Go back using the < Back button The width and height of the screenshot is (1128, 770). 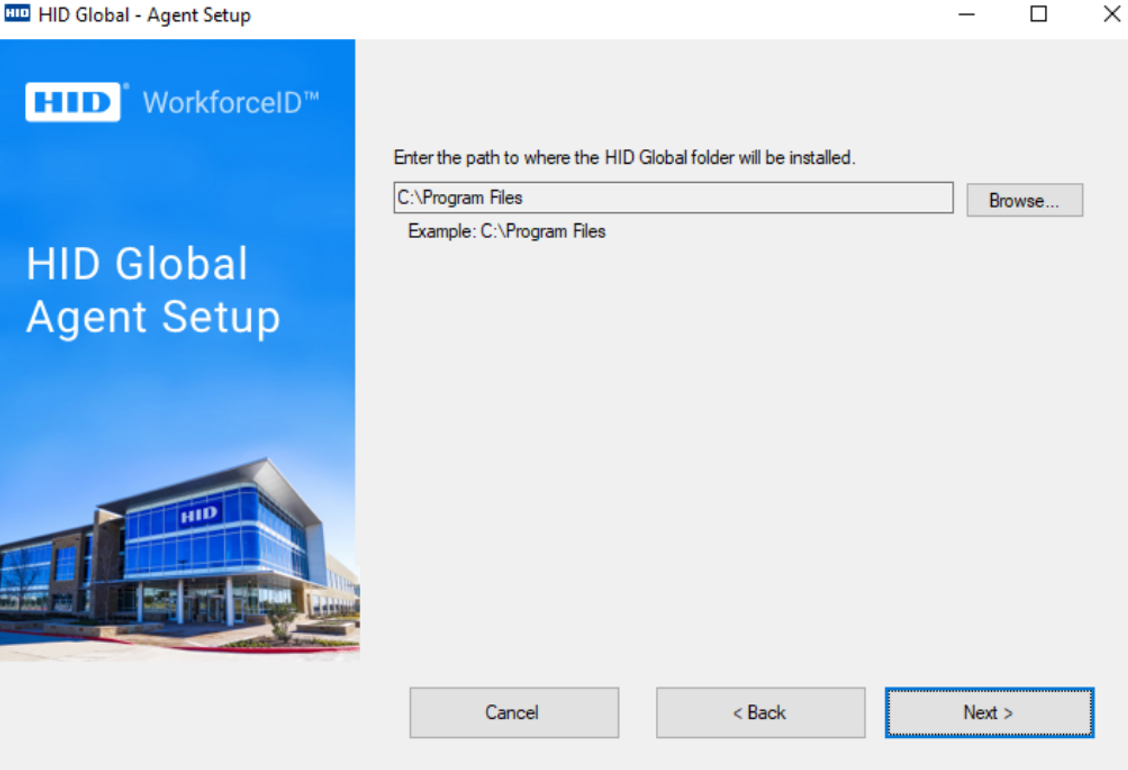point(760,712)
